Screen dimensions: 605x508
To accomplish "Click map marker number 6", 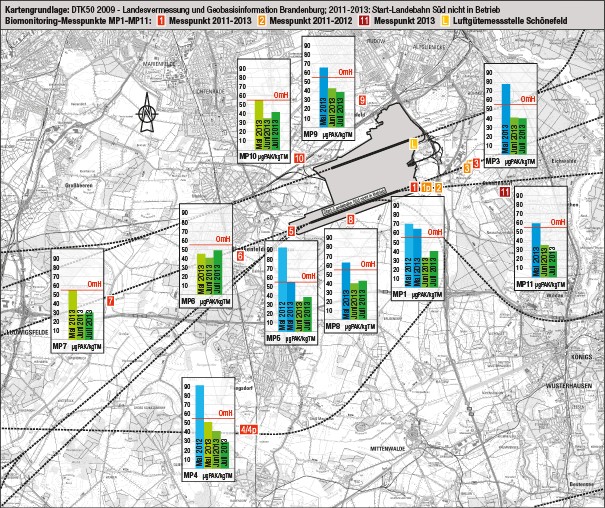I will pyautogui.click(x=240, y=256).
